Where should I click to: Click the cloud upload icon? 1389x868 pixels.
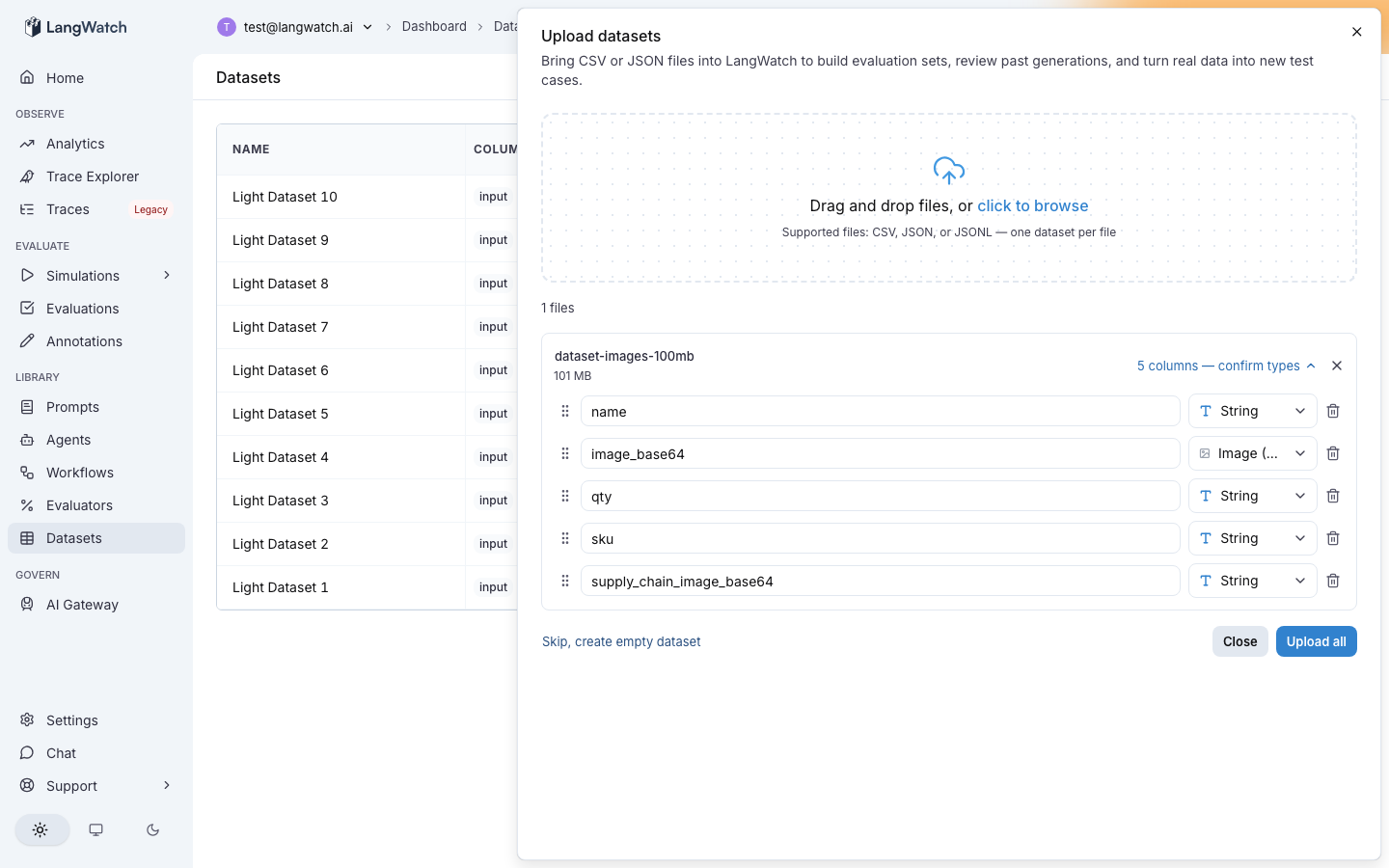[949, 171]
